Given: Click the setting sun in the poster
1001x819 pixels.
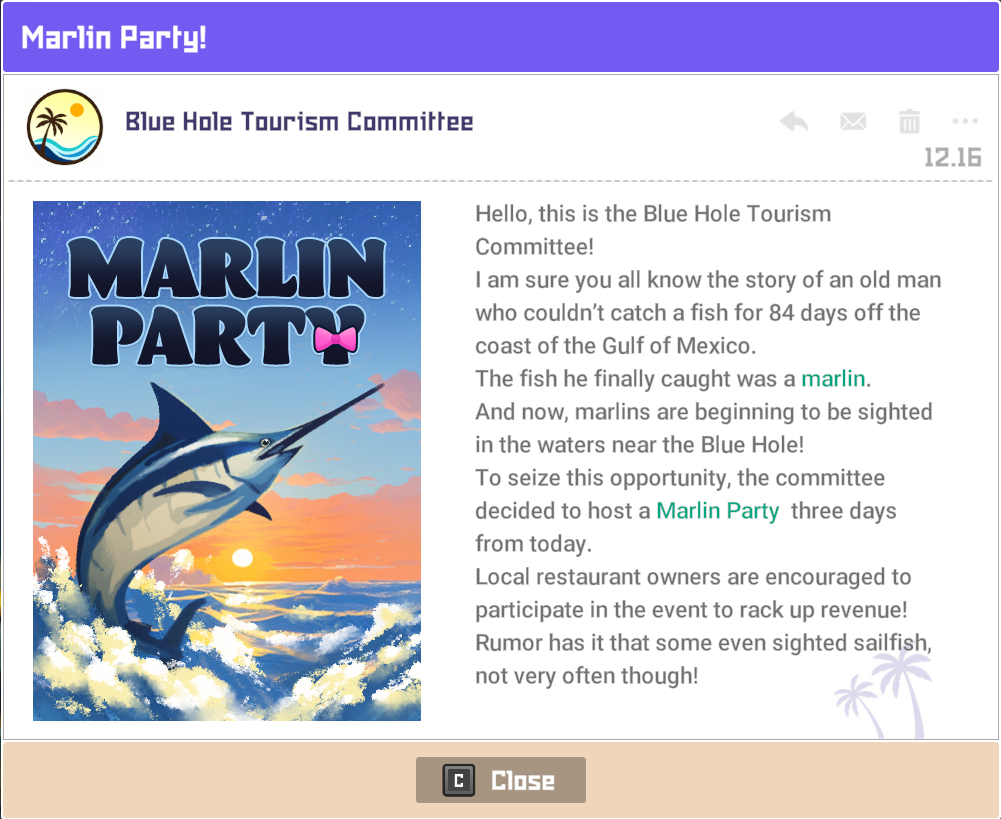Looking at the screenshot, I should tap(243, 557).
